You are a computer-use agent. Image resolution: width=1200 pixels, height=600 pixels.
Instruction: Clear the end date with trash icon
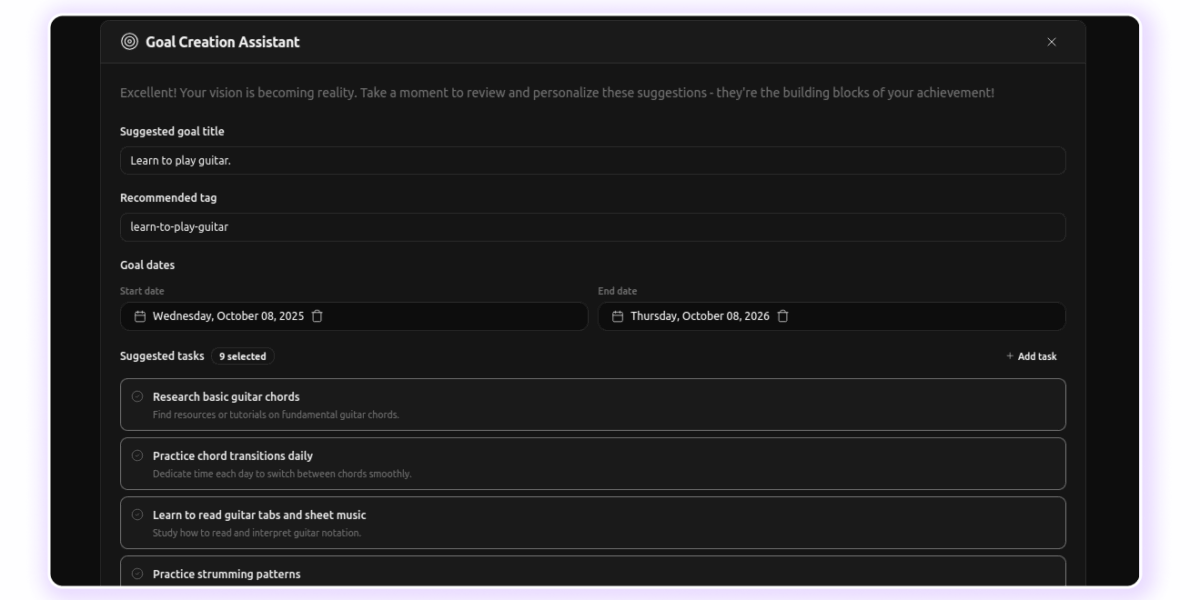click(783, 317)
